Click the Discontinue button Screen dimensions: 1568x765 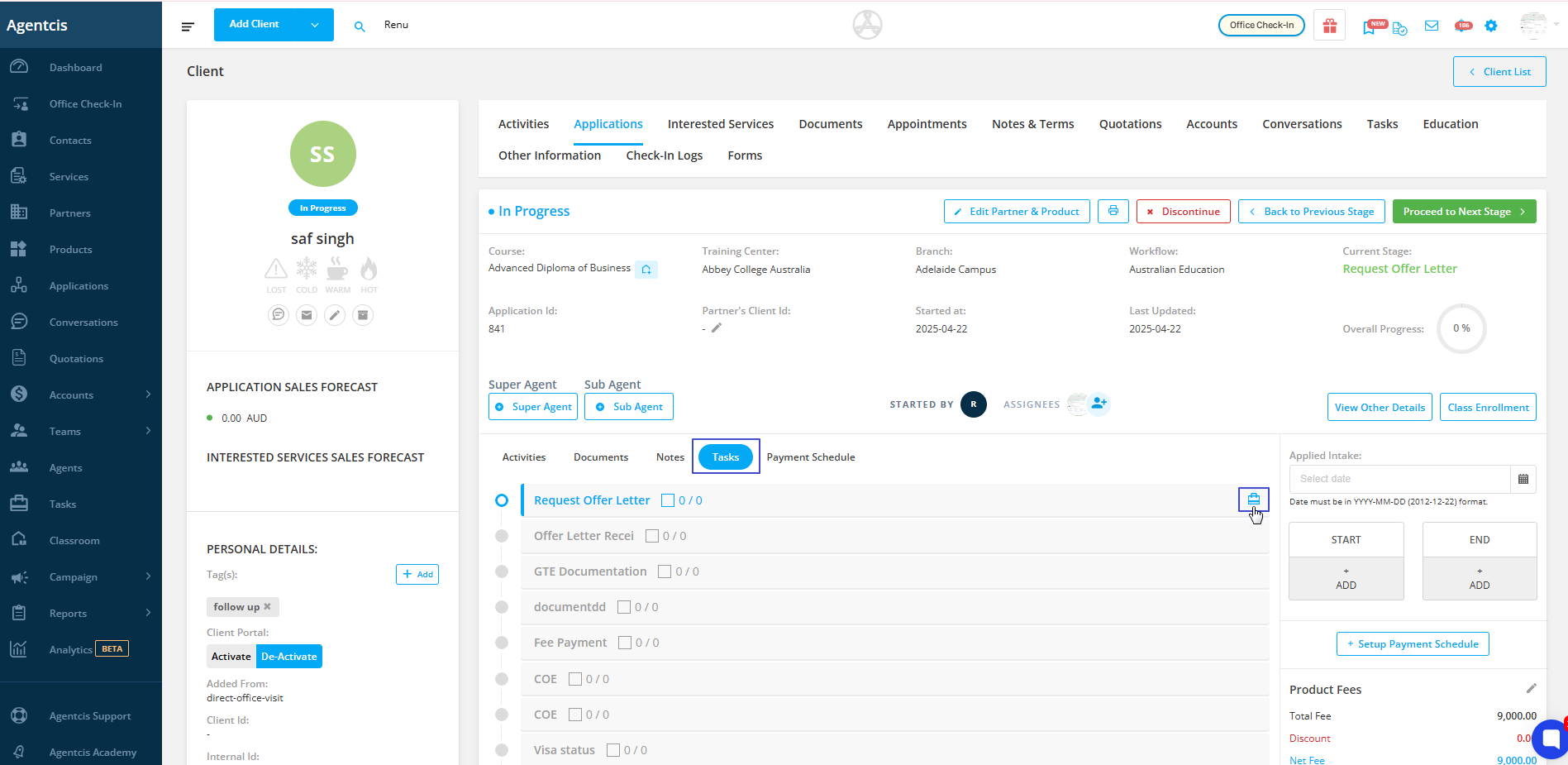[1184, 212]
